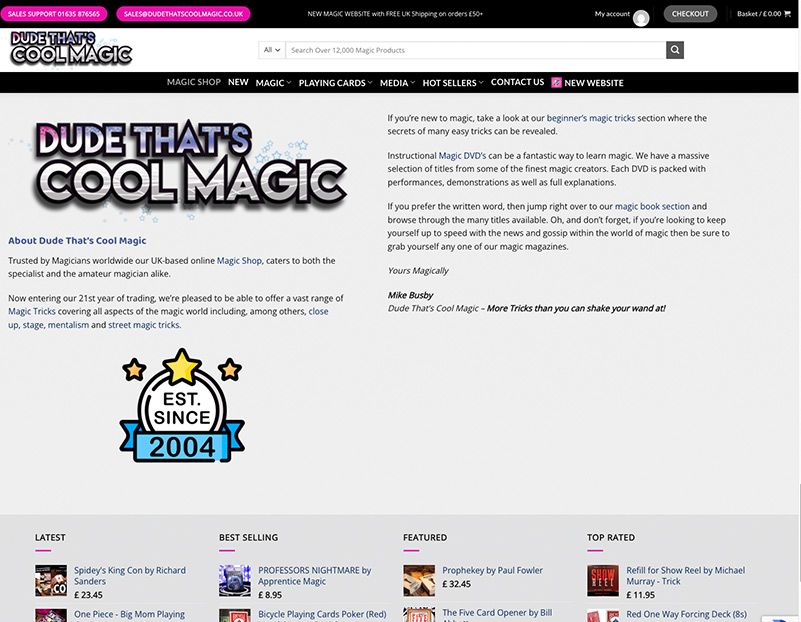Open the mentalism link
801x622 pixels.
[x=68, y=325]
